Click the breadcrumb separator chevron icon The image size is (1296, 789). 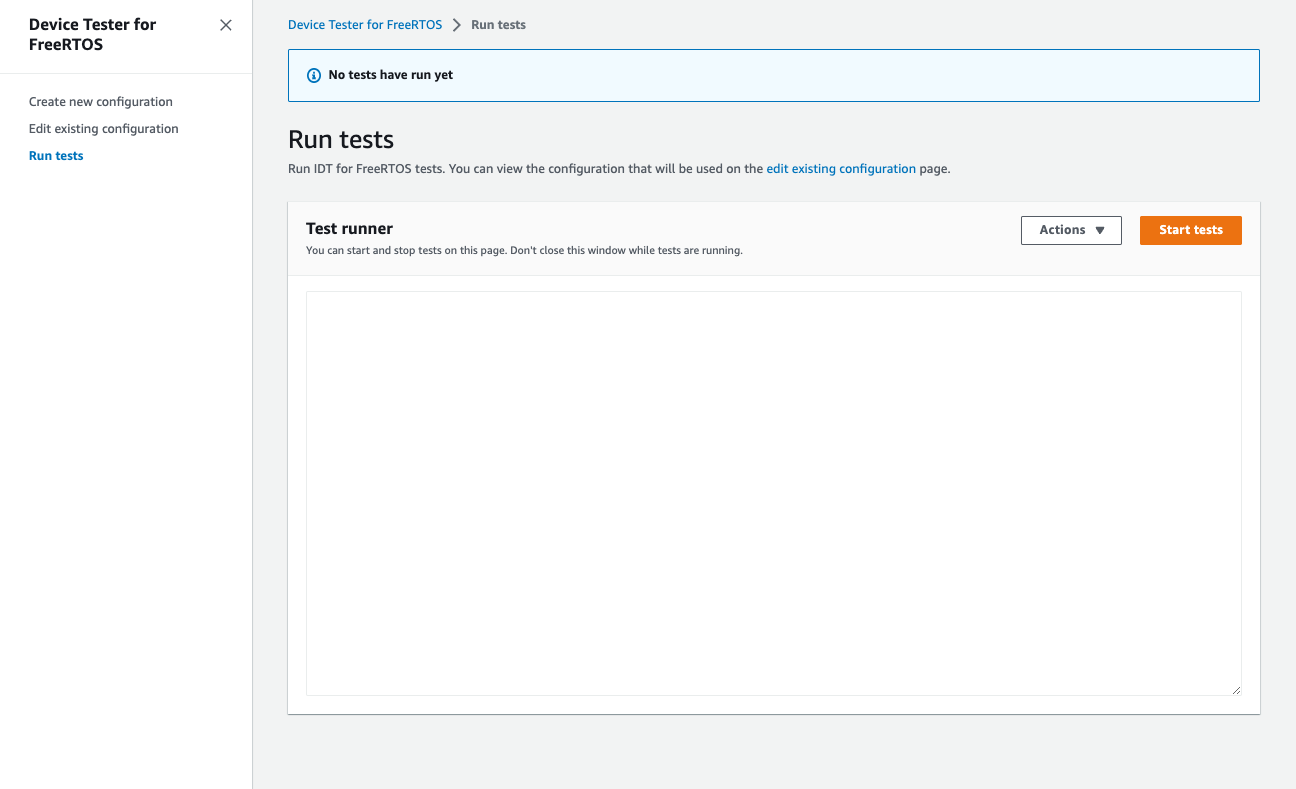(x=455, y=24)
